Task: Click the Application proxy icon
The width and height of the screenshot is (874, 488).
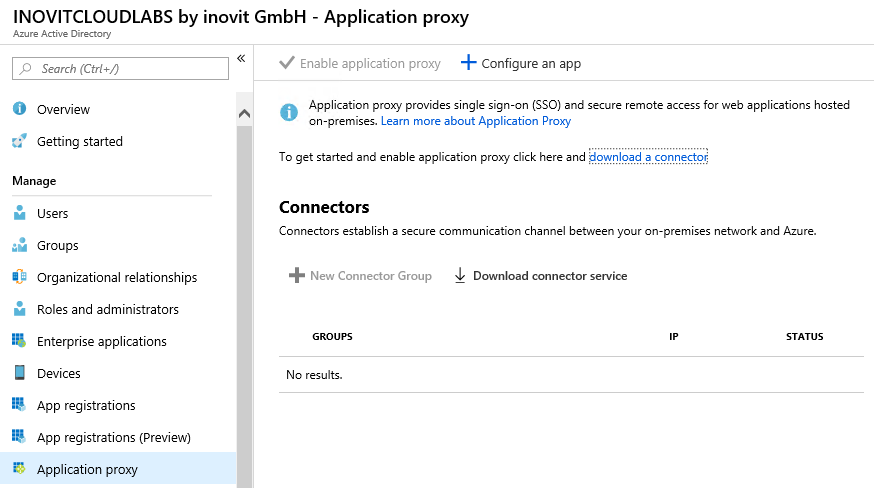Action: [x=20, y=468]
